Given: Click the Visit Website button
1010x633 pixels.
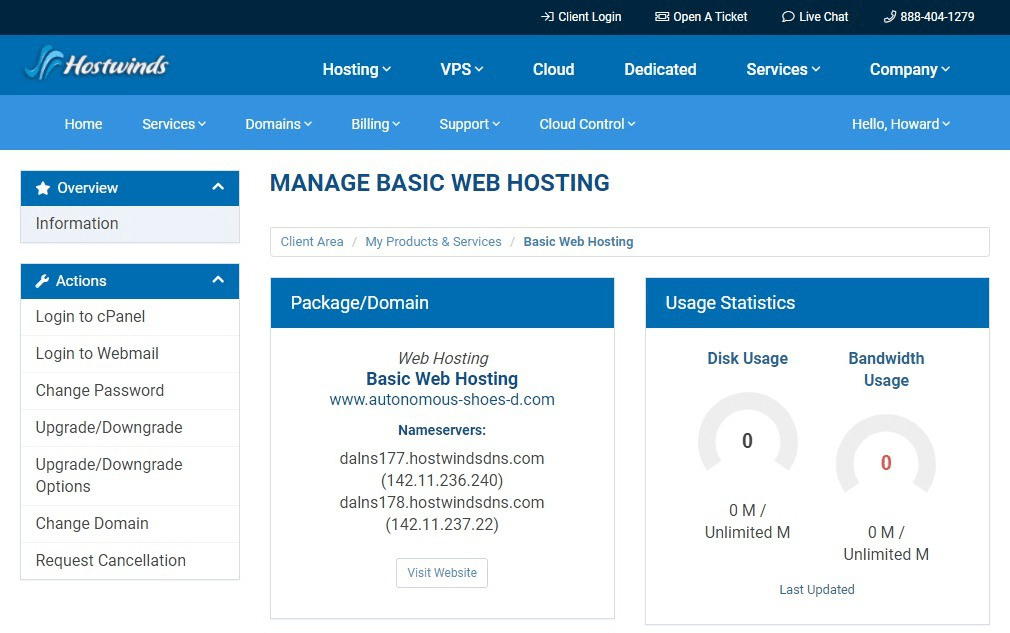Looking at the screenshot, I should click(x=441, y=572).
